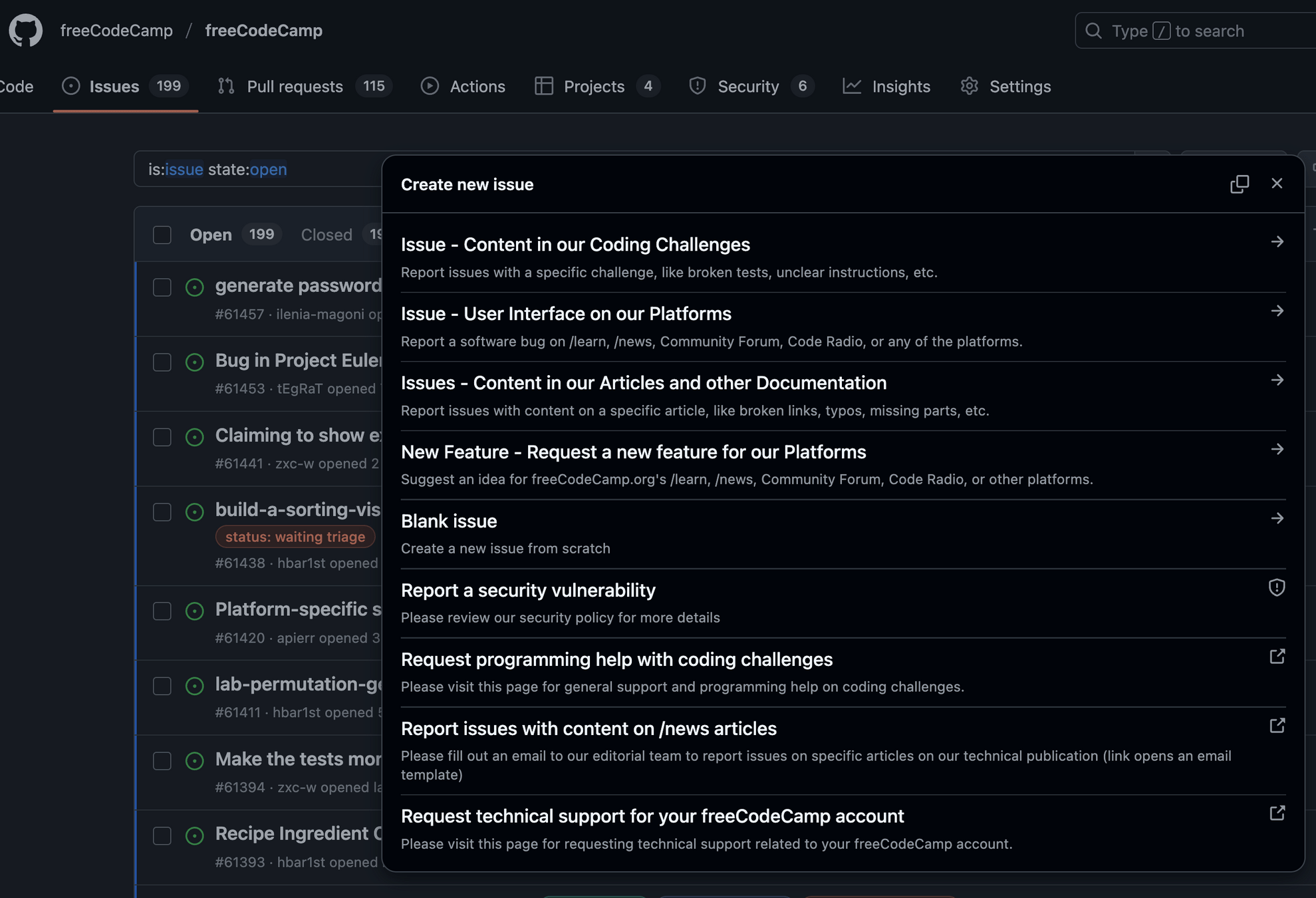The image size is (1316, 898).
Task: Click the copy icon in Create new issue dialog
Action: (x=1239, y=184)
